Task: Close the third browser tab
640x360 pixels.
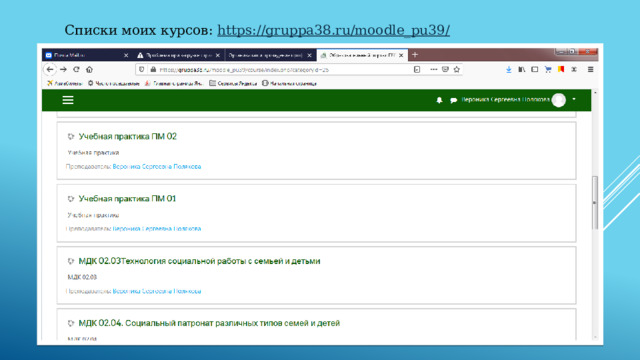Action: (x=309, y=55)
